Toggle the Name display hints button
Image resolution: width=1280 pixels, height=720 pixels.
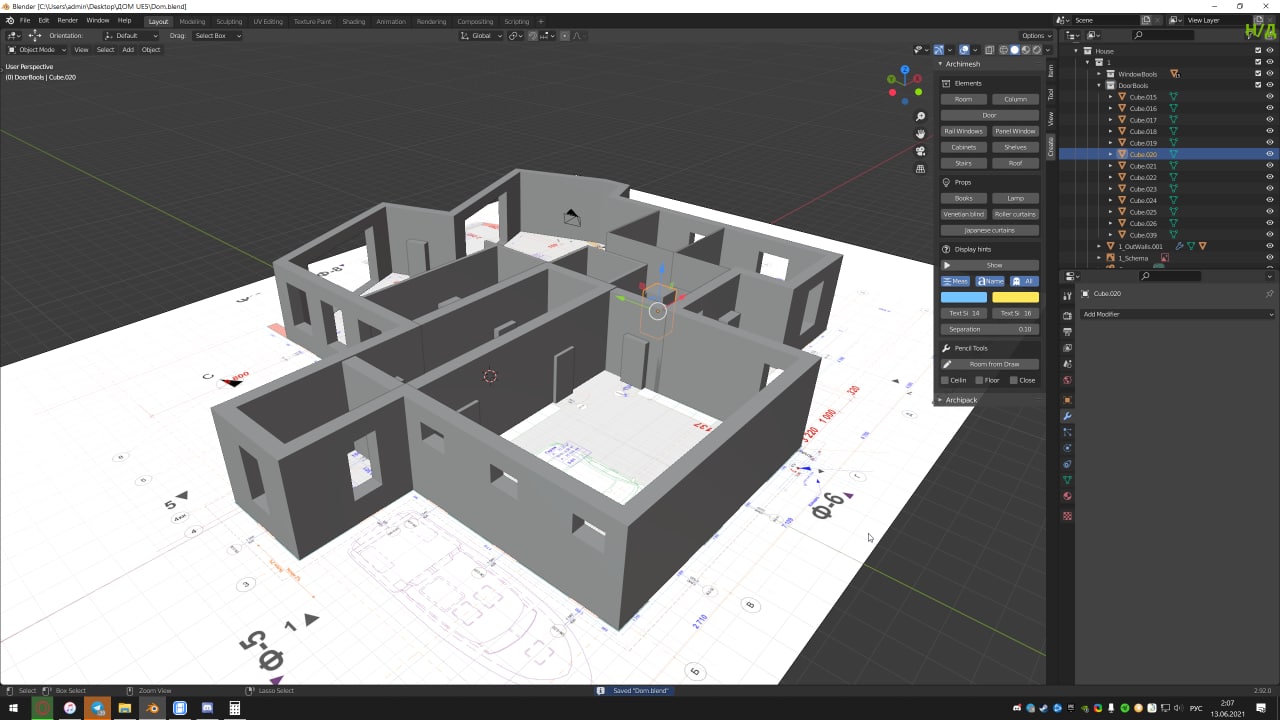coord(990,281)
